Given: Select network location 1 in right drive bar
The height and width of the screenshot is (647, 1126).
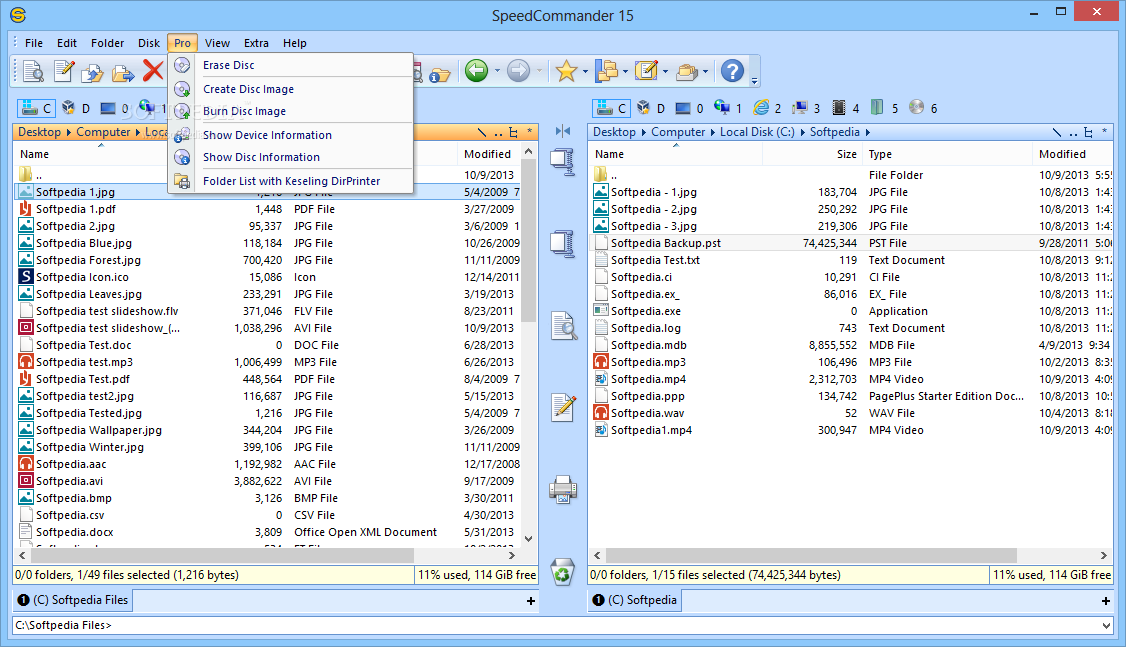Looking at the screenshot, I should pyautogui.click(x=728, y=108).
